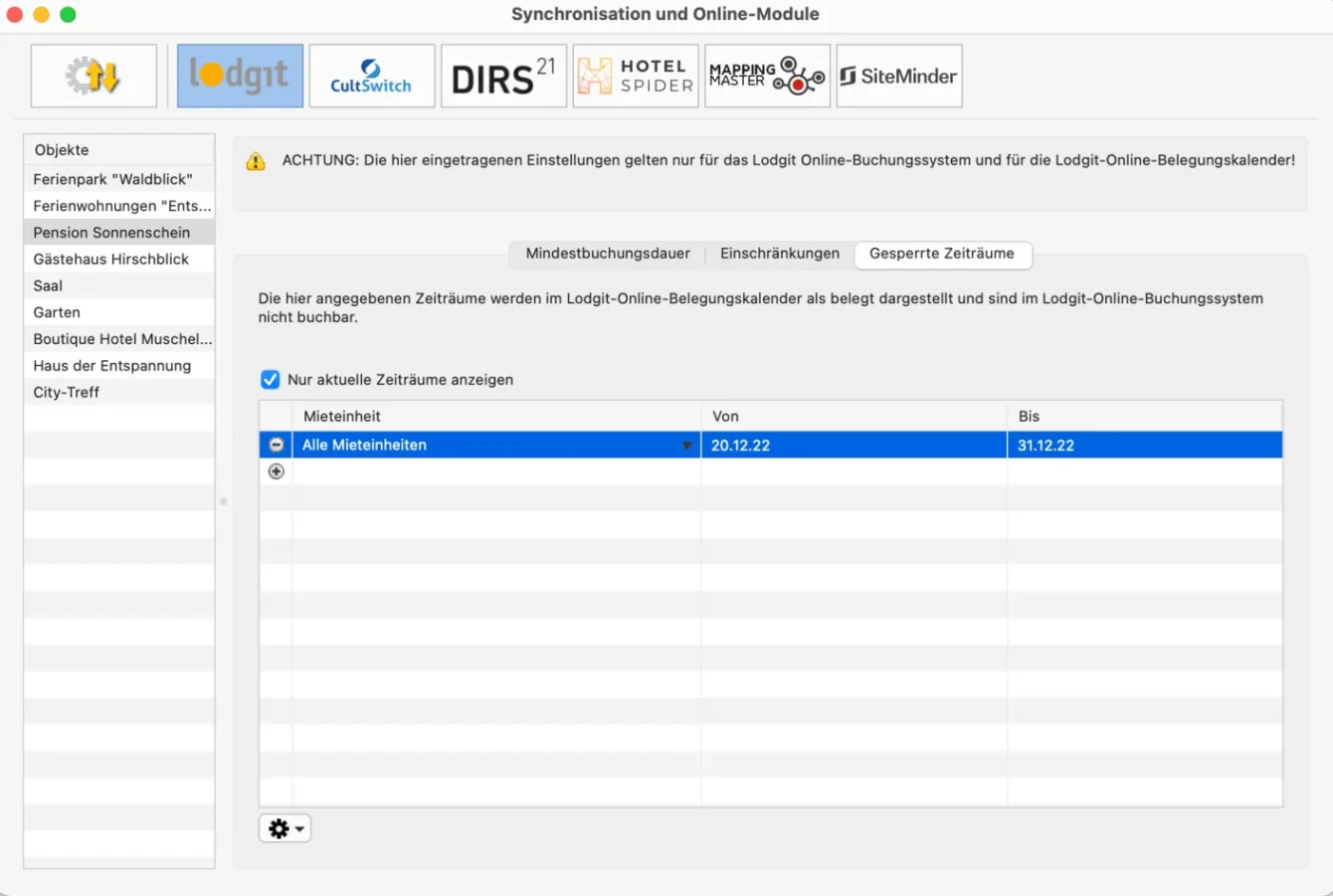1333x896 pixels.
Task: Minimize the window with yellow button
Action: [41, 15]
